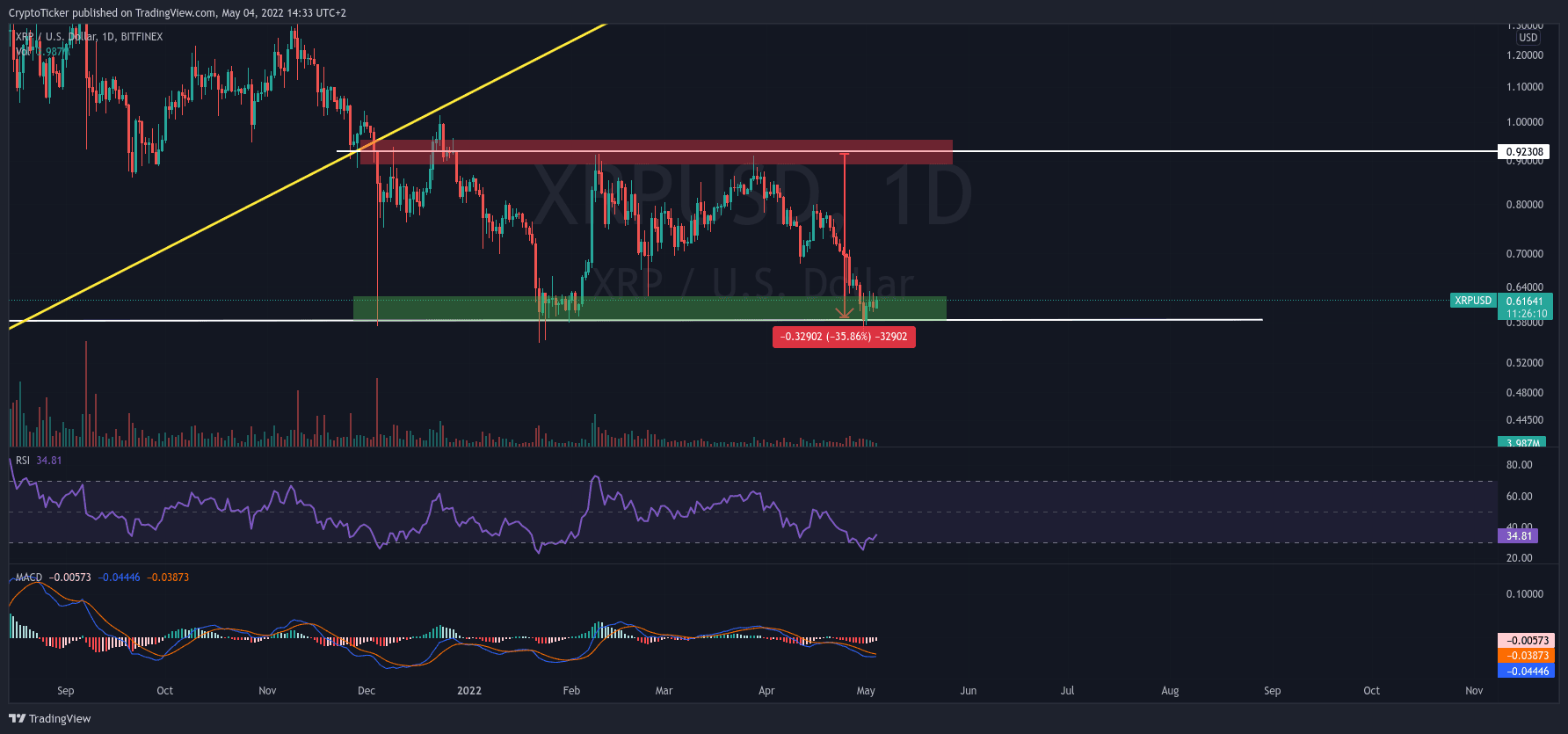
Task: Click the orange signal -0.03873 axis tag
Action: click(1525, 656)
